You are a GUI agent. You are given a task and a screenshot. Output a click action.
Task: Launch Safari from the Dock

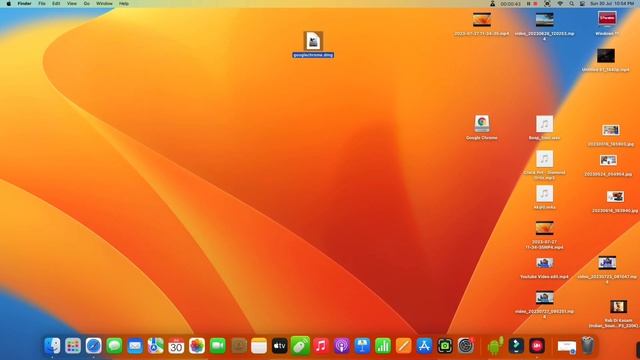(x=93, y=346)
